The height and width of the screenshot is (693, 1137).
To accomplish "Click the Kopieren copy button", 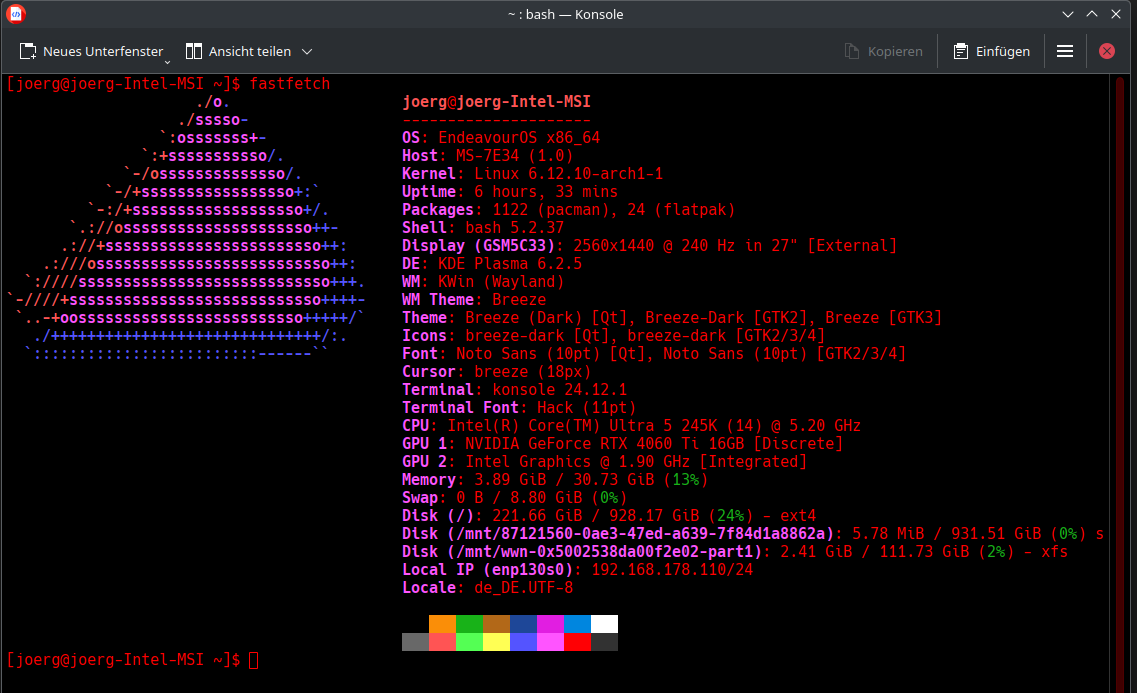I will (x=884, y=51).
